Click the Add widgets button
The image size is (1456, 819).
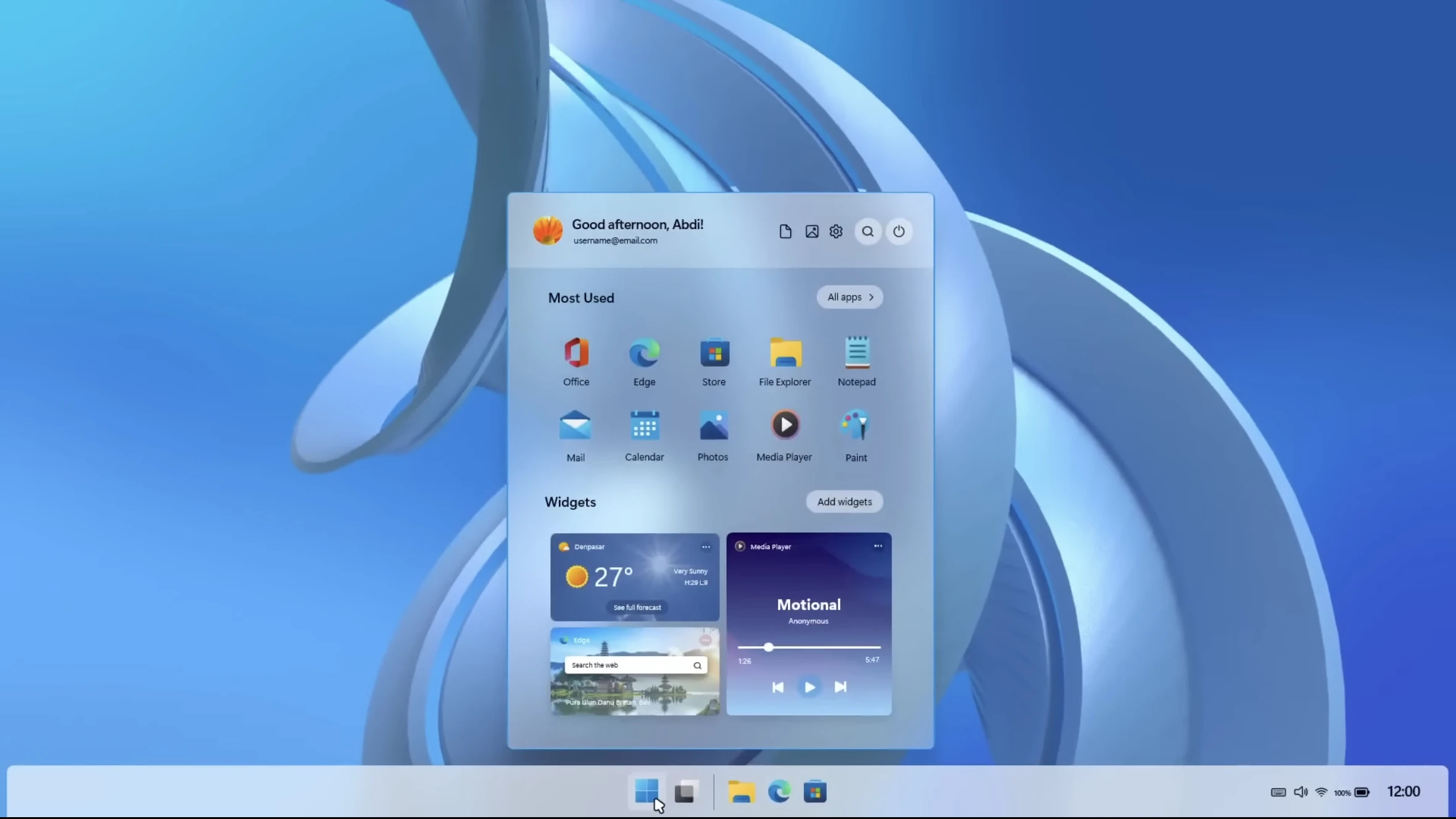844,502
